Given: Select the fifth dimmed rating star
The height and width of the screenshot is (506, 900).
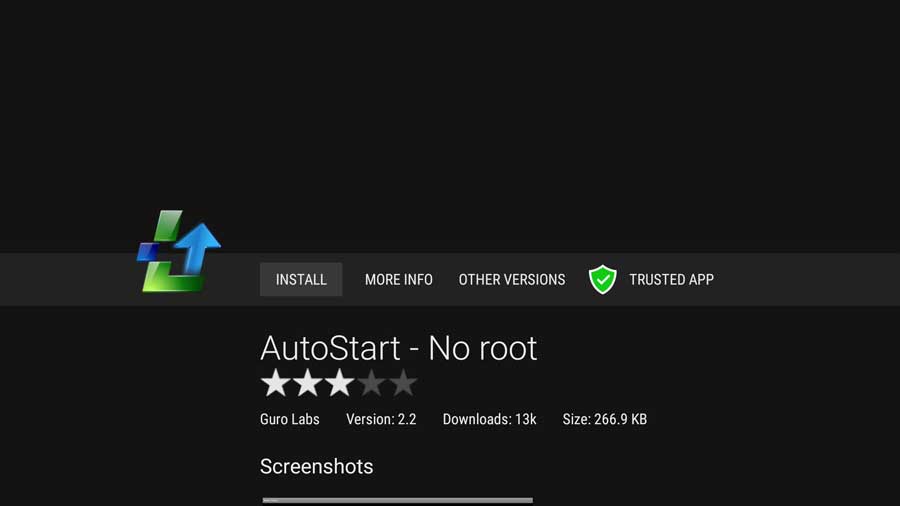Looking at the screenshot, I should click(403, 383).
